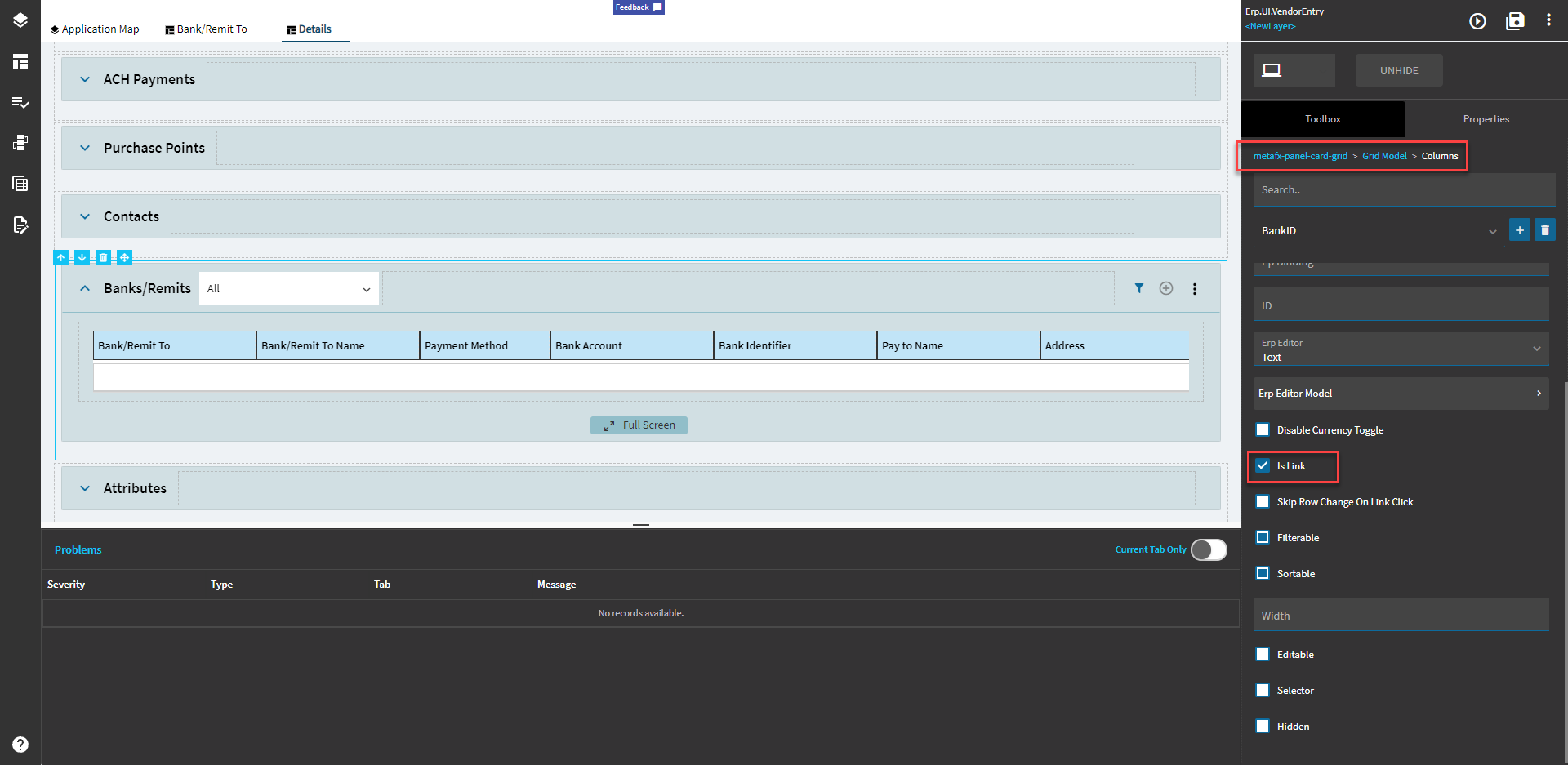Click the filter funnel icon in Banks/Remits

pos(1139,288)
